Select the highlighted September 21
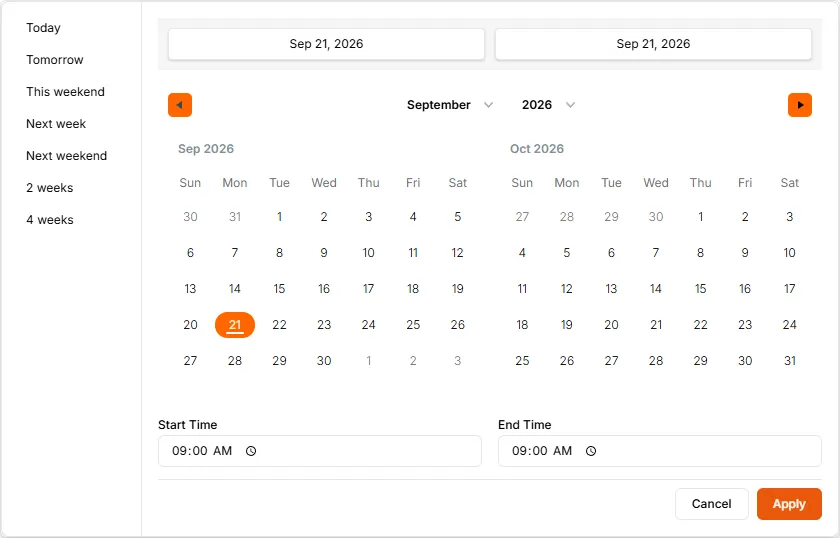The image size is (840, 538). (235, 325)
